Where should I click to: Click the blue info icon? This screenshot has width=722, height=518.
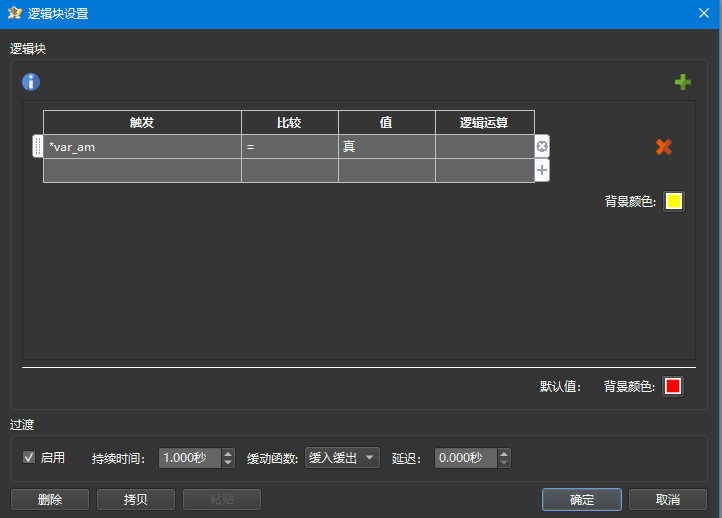click(31, 82)
